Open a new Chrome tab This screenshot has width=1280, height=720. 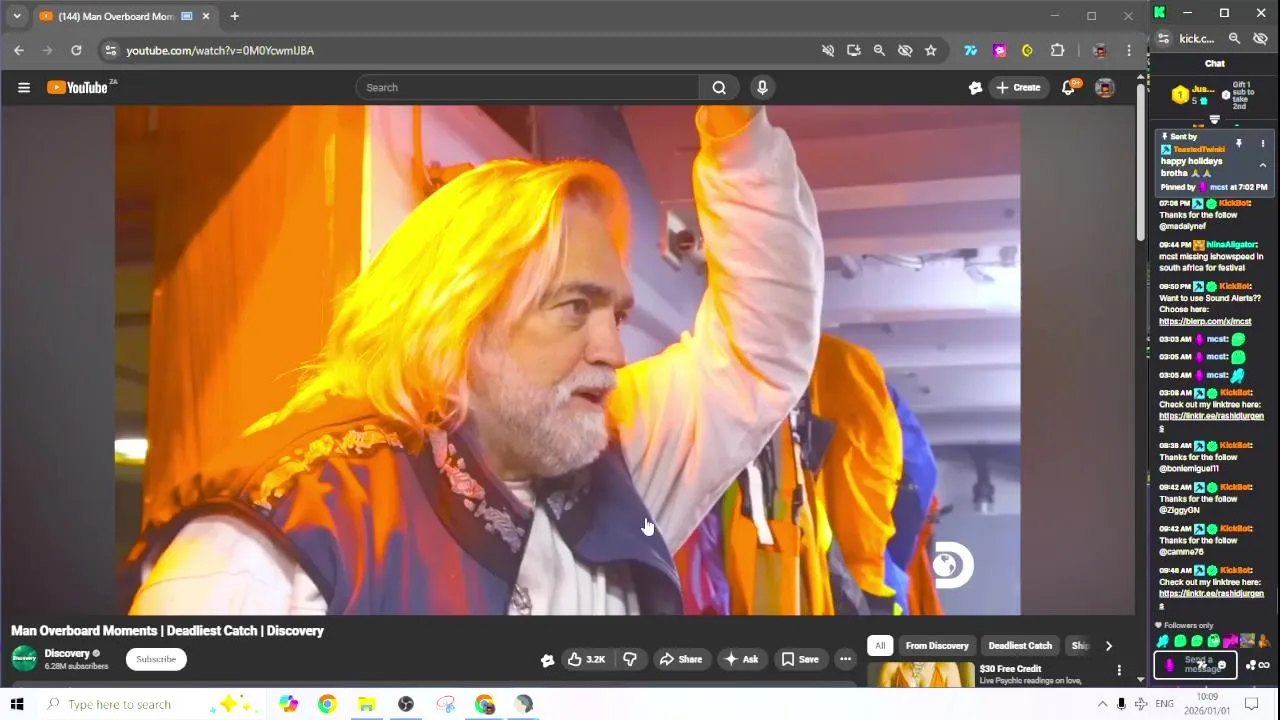coord(234,16)
